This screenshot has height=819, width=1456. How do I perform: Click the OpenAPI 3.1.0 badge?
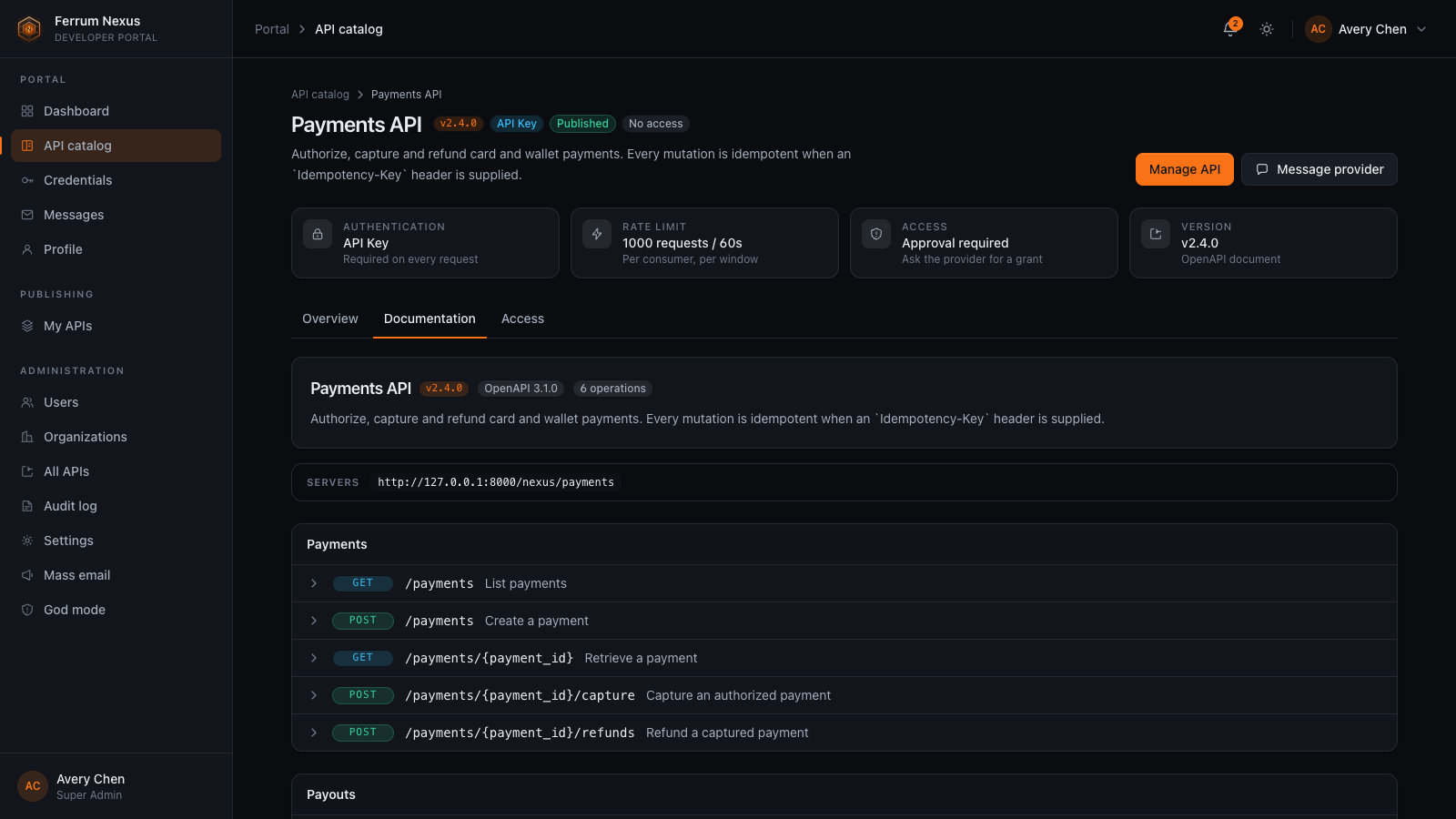click(x=521, y=389)
